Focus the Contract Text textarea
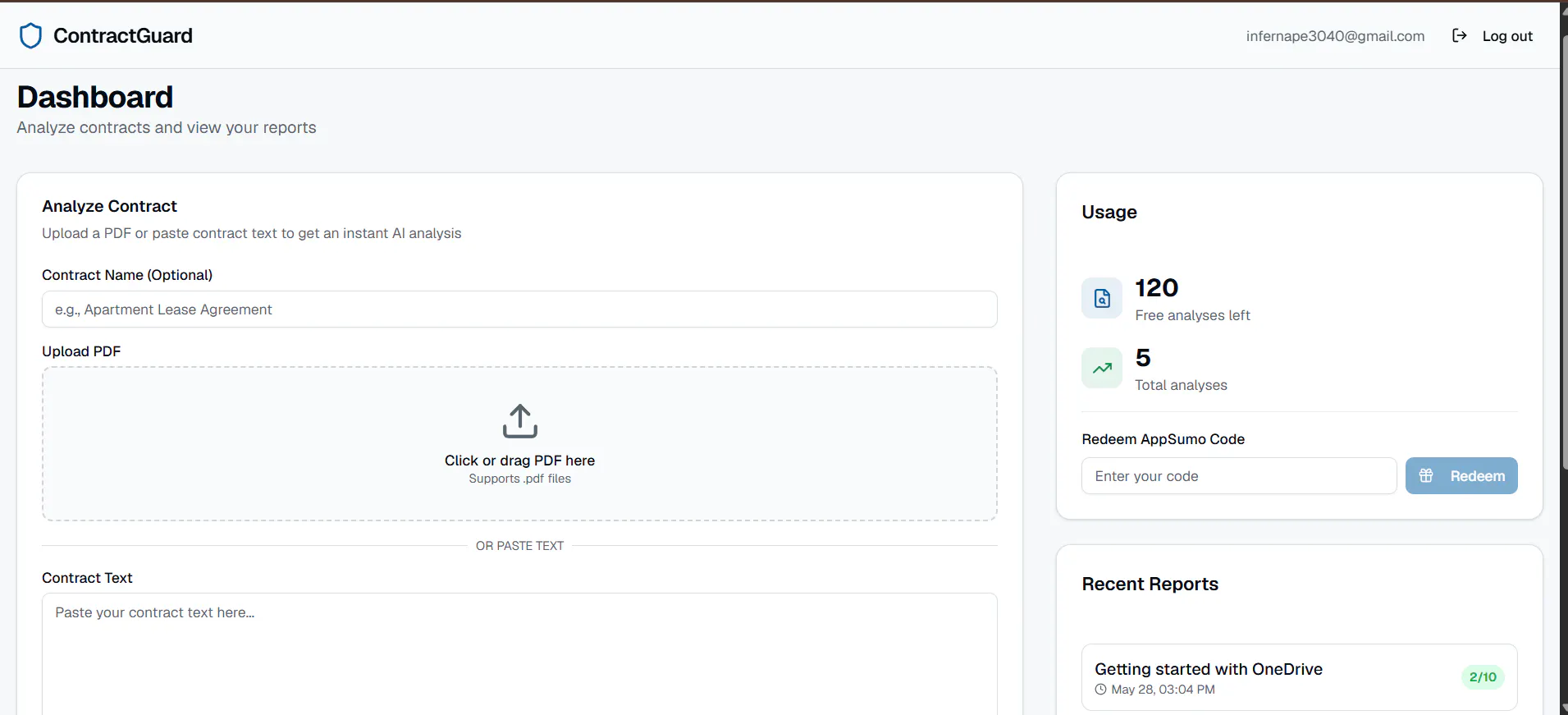Viewport: 1568px width, 715px height. (x=519, y=654)
